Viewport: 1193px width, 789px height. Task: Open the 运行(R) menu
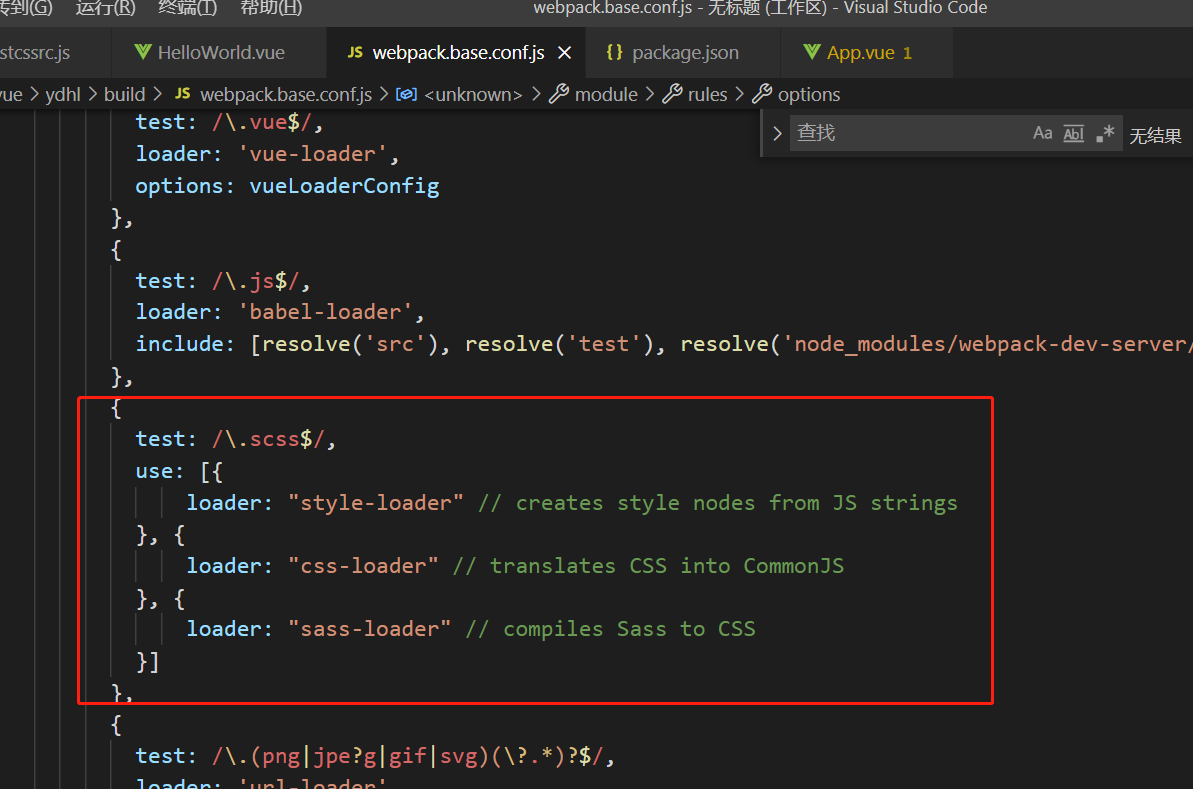(x=105, y=8)
